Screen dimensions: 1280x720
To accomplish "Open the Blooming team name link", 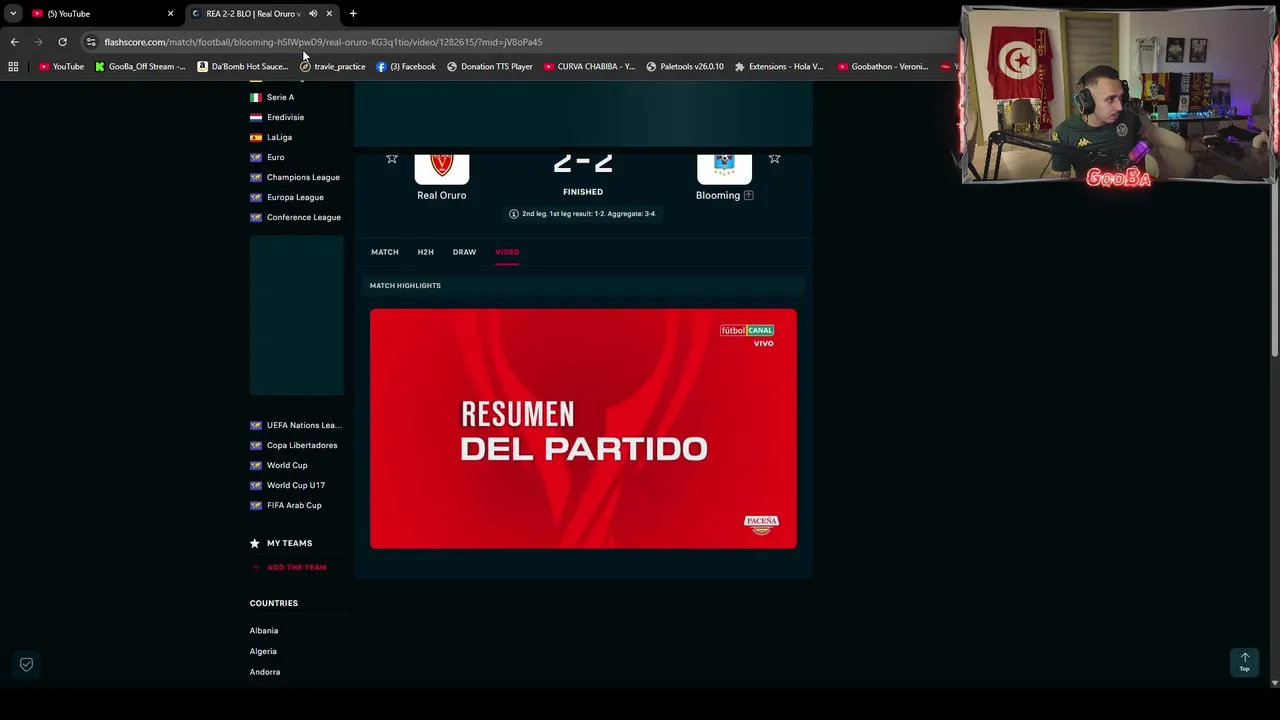I will click(718, 195).
